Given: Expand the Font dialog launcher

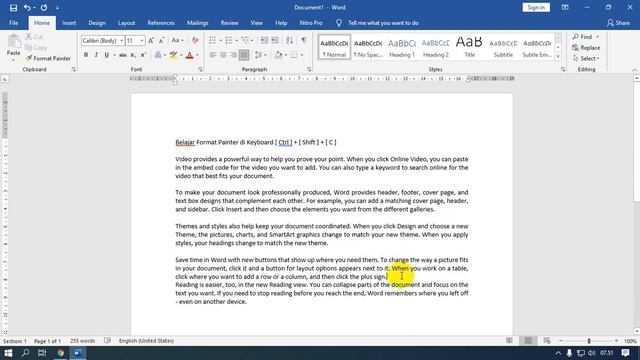Looking at the screenshot, I should coord(200,69).
